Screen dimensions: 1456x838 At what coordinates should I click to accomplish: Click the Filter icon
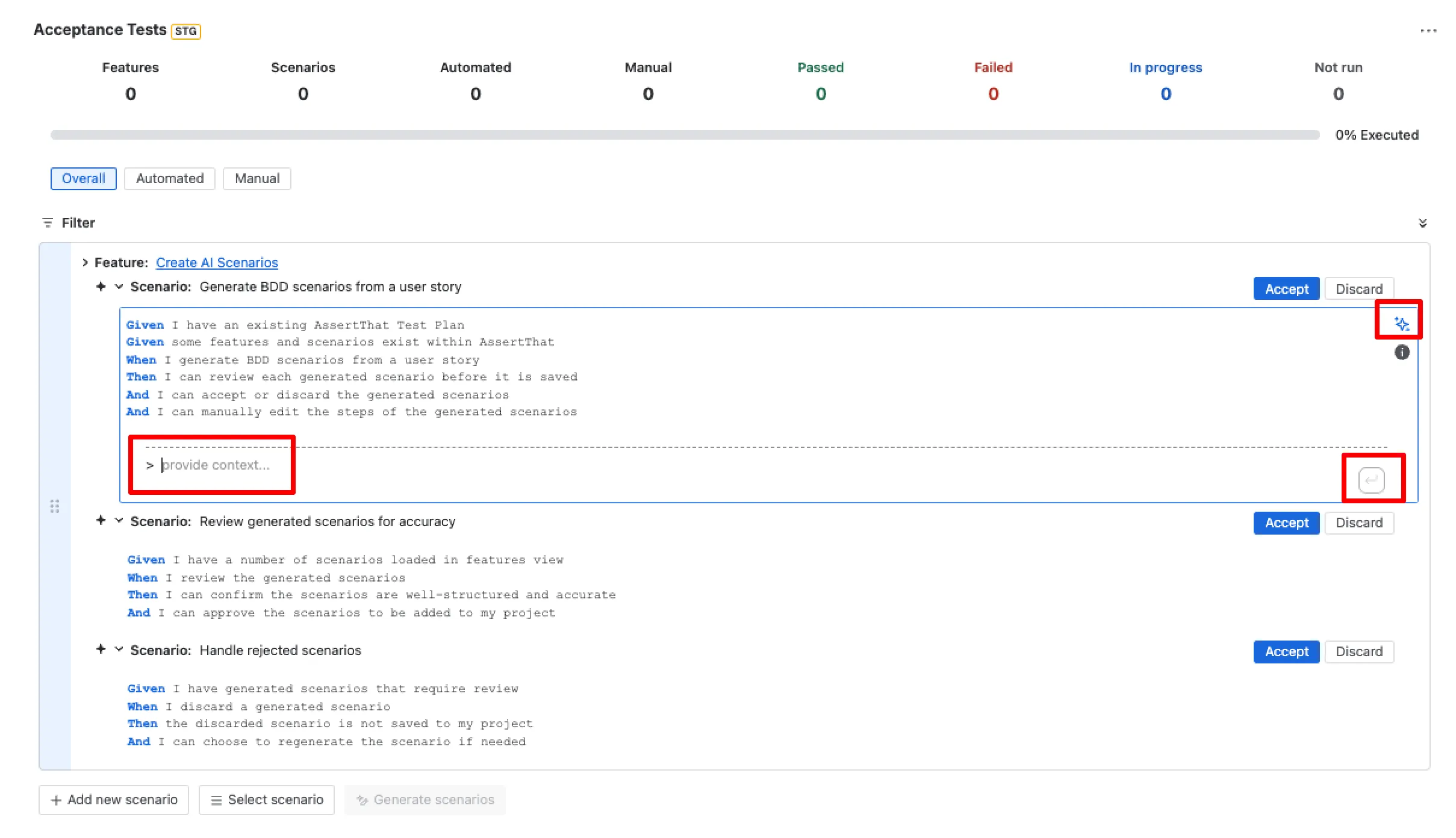48,223
